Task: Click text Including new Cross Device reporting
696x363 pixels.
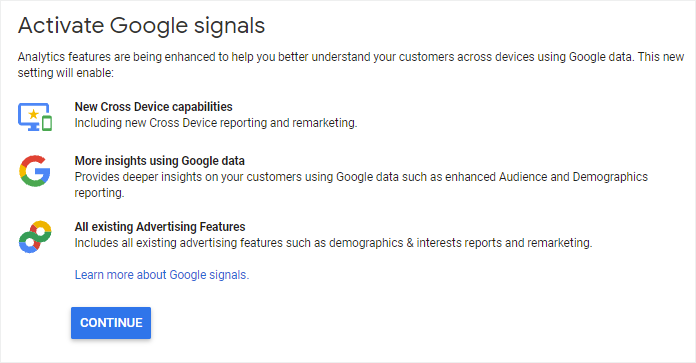Action: pyautogui.click(x=171, y=123)
